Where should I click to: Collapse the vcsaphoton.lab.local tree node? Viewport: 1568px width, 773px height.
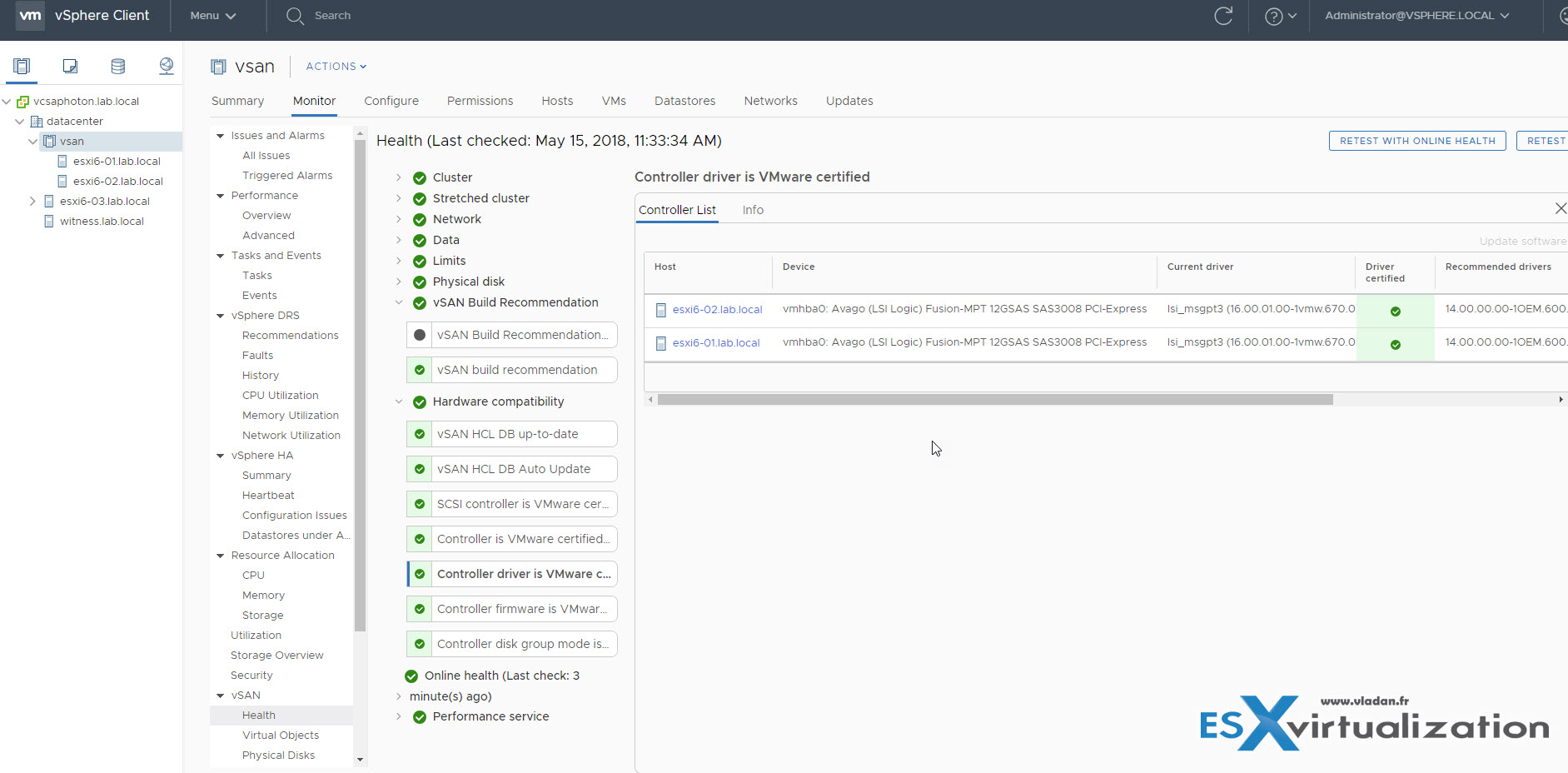click(x=7, y=101)
